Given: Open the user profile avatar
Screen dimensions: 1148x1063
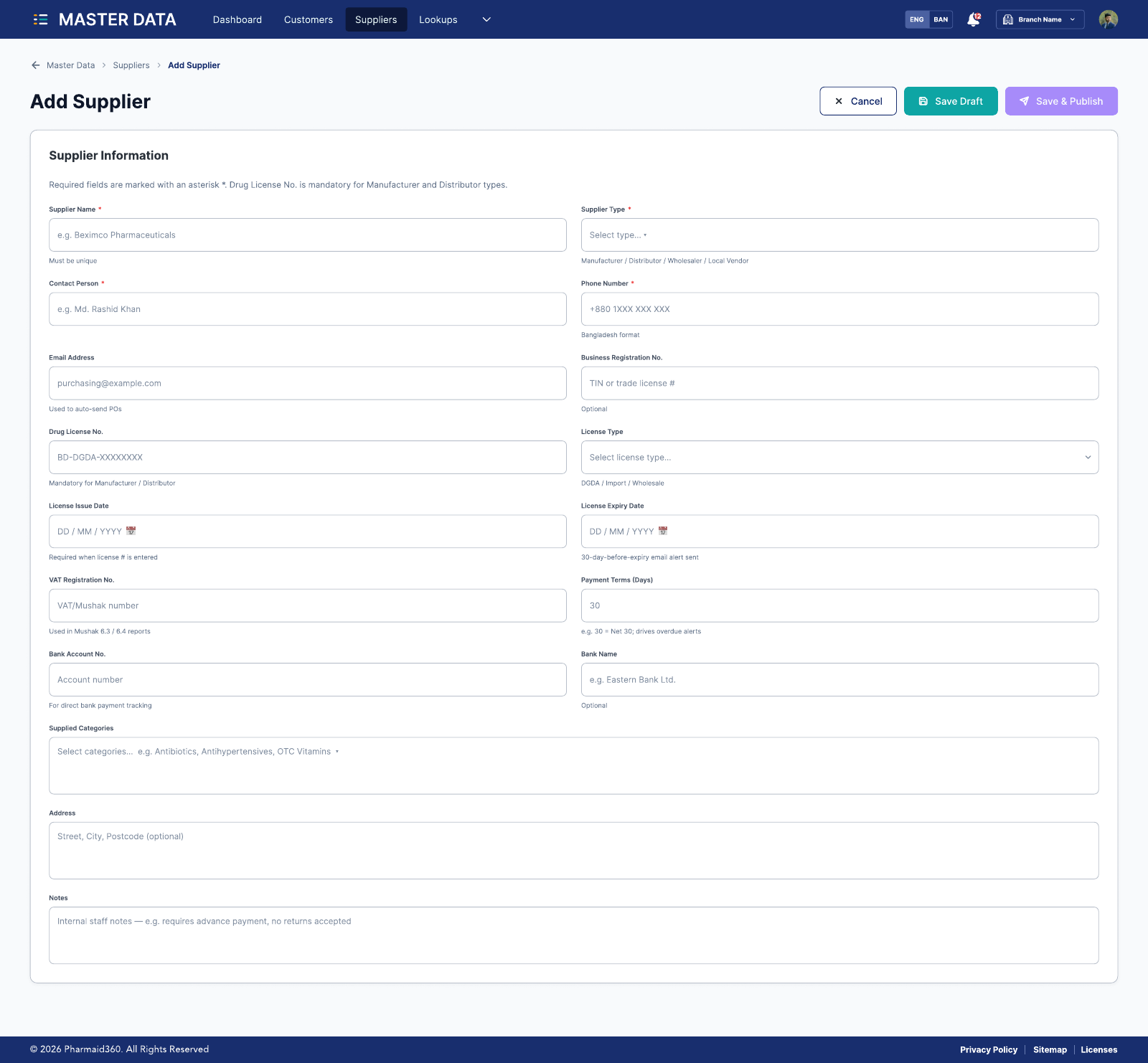Looking at the screenshot, I should coord(1108,19).
